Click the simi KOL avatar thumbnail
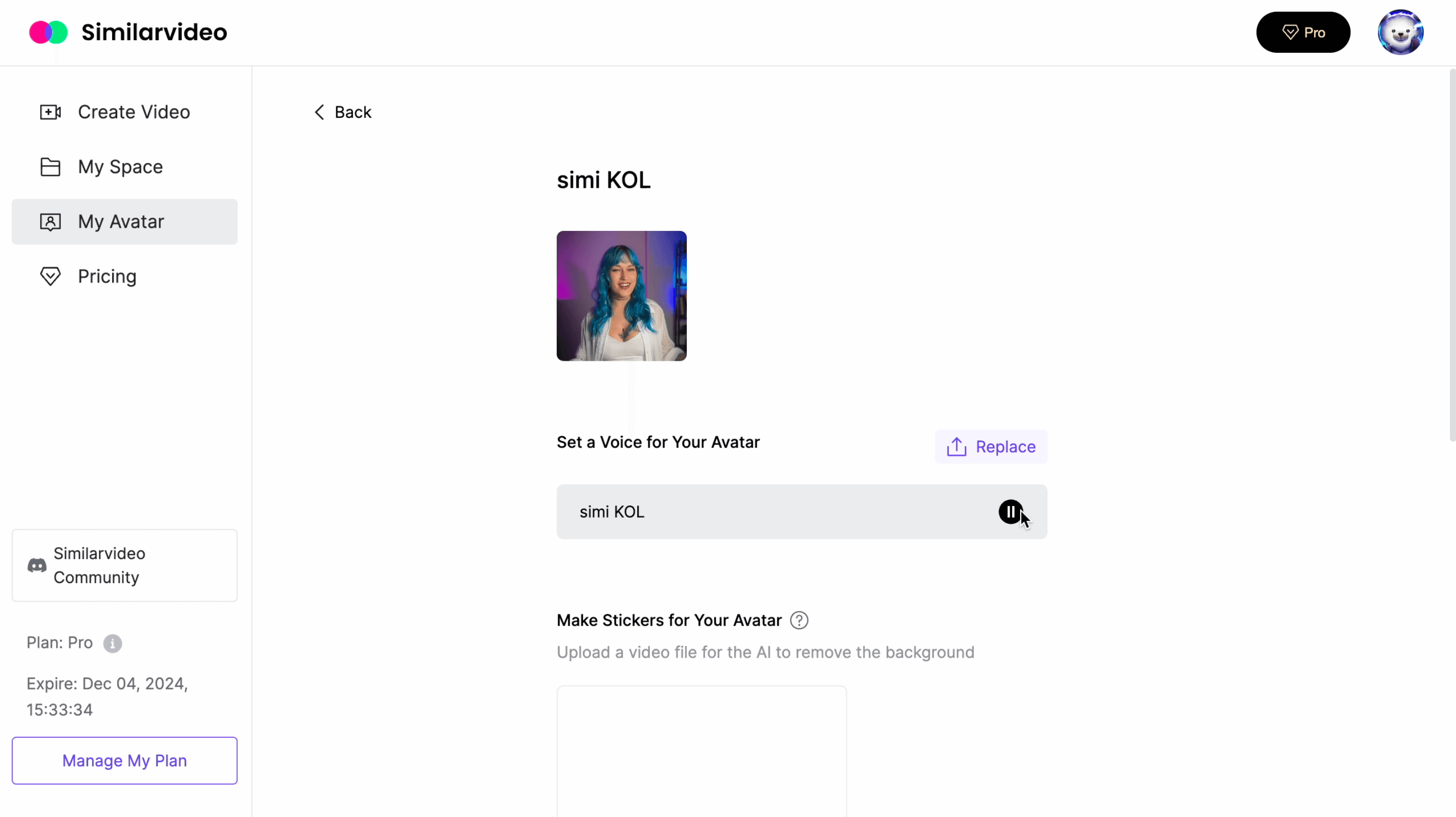This screenshot has height=817, width=1456. point(622,296)
